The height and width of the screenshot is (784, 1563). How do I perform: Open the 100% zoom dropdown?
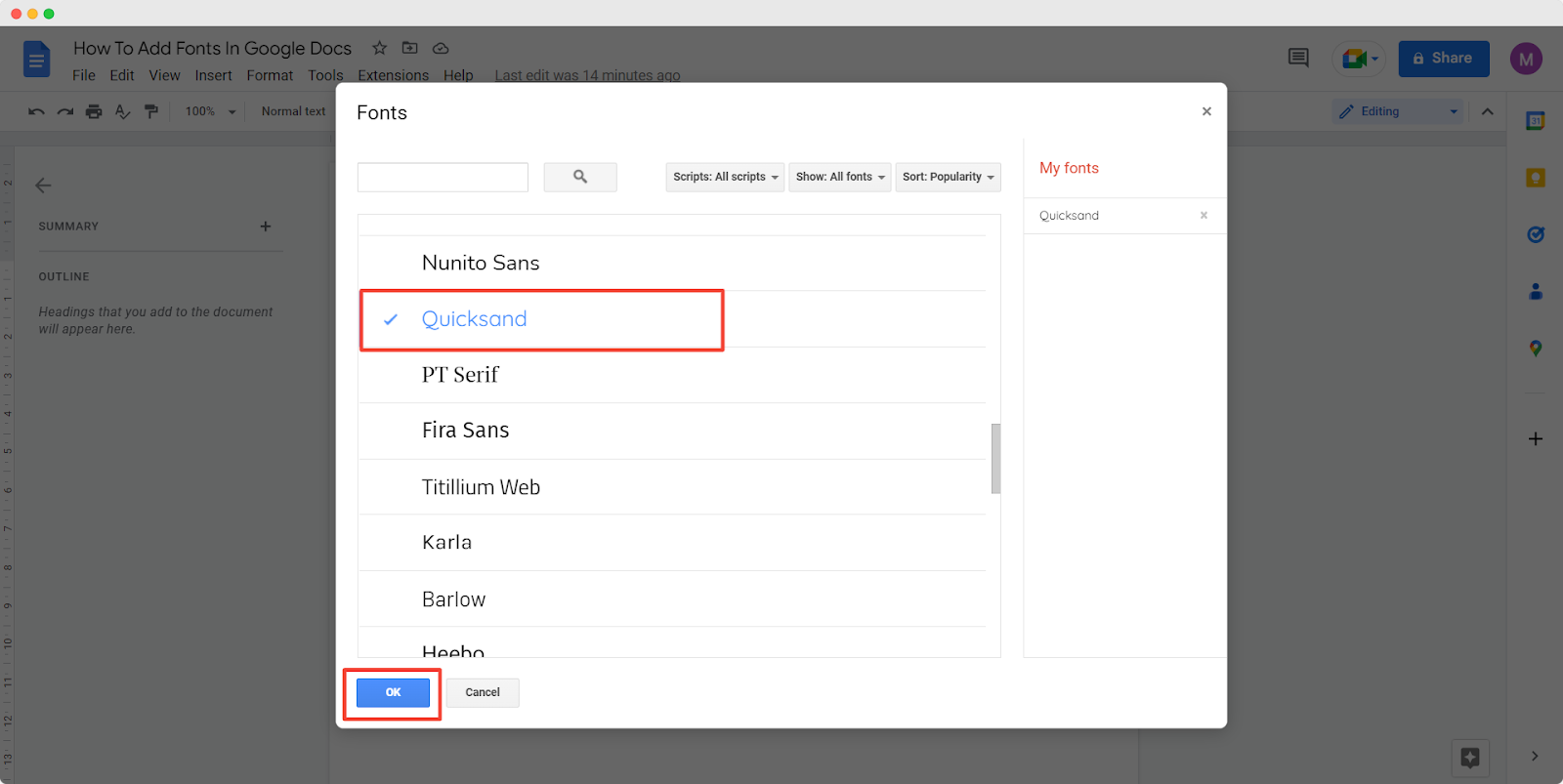[x=211, y=111]
